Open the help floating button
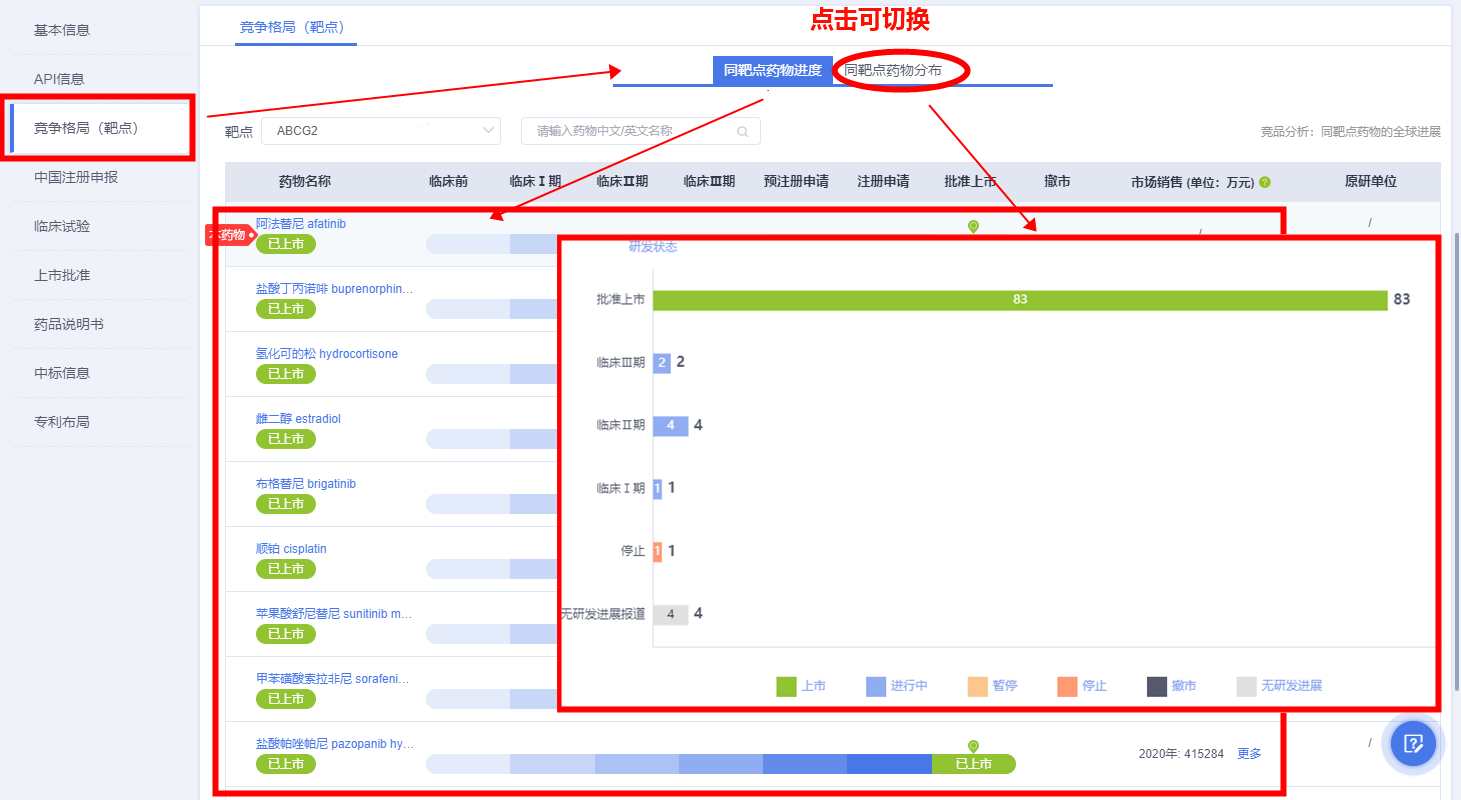Screen dimensions: 1461x800 (1413, 743)
